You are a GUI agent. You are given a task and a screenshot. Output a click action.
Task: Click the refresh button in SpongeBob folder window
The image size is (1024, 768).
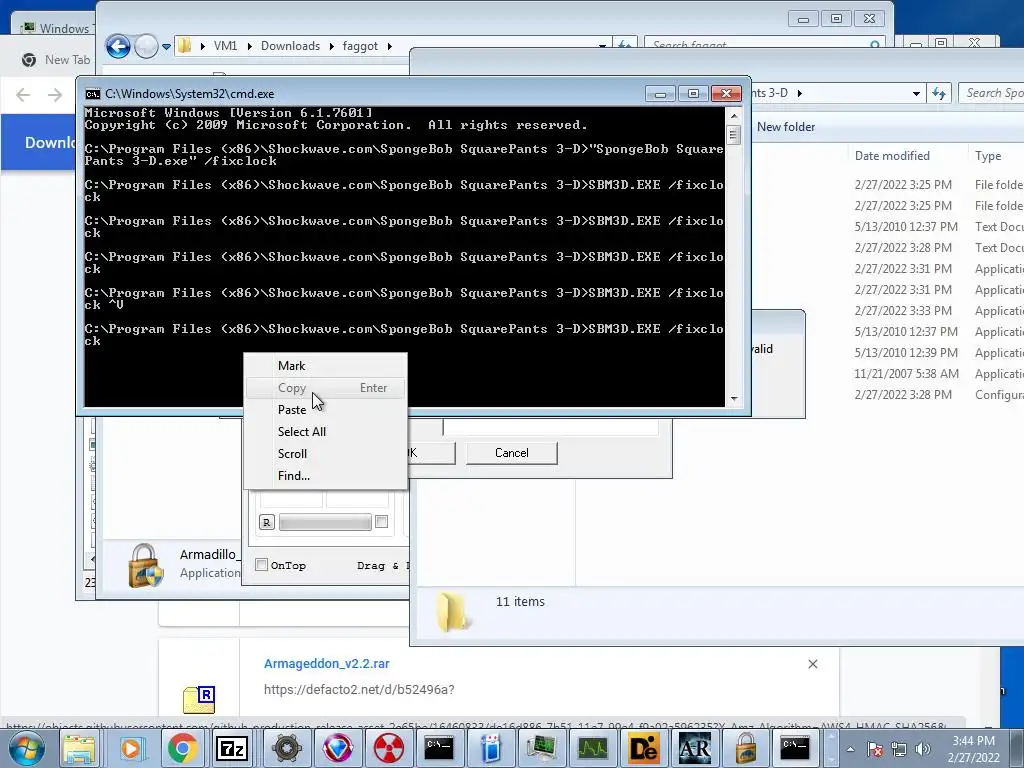pyautogui.click(x=939, y=93)
